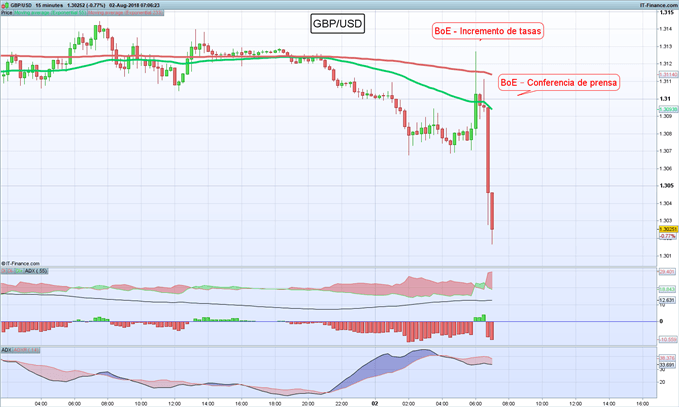Click the -10.559 histogram value tag

668,339
